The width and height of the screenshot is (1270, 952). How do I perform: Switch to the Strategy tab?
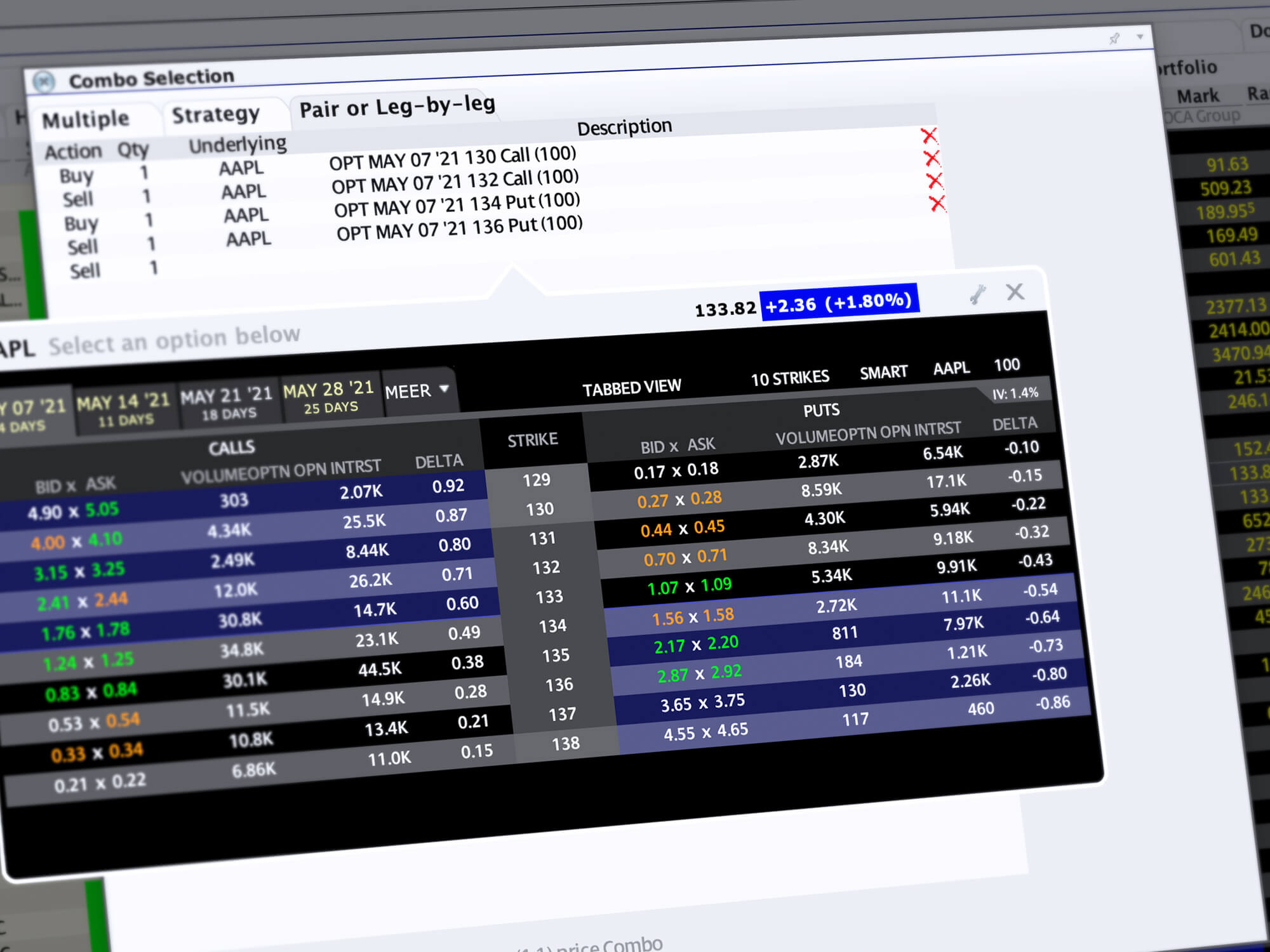216,115
